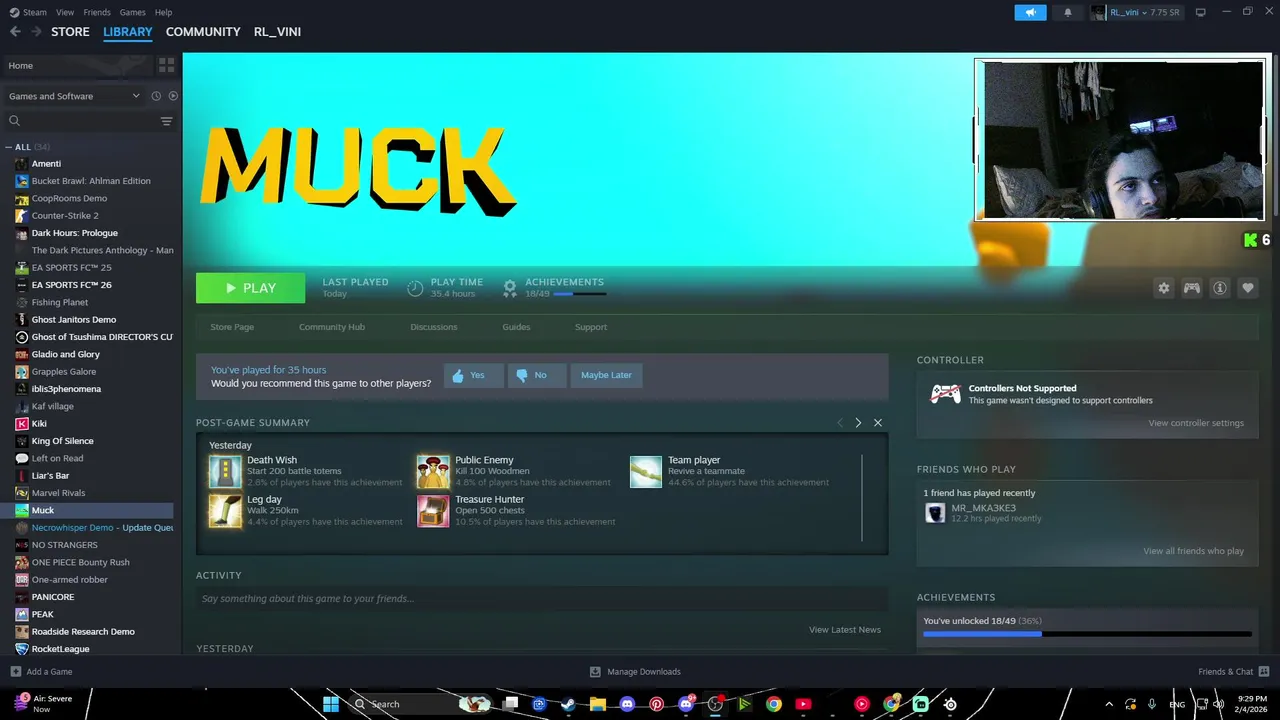Open the Games menu
This screenshot has width=1280, height=720.
tap(132, 12)
